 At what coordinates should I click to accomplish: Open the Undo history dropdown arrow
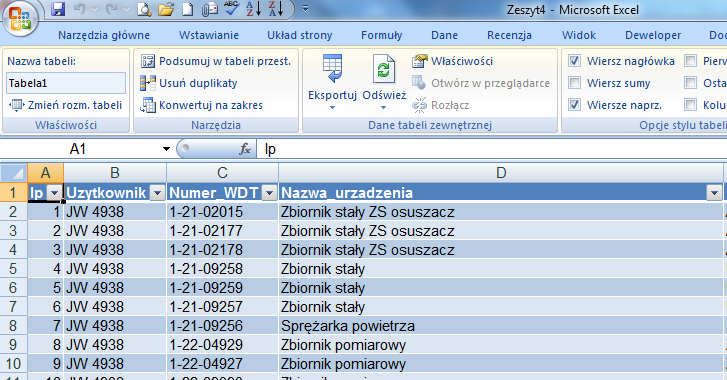[x=95, y=9]
